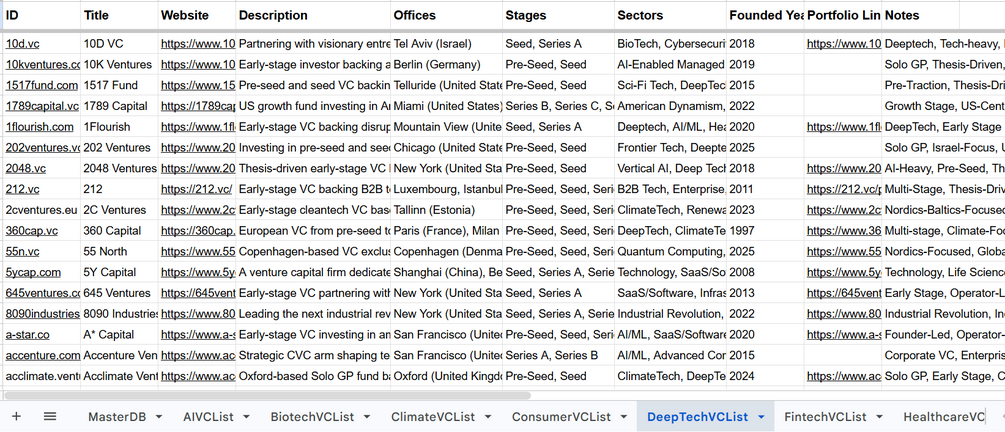Add a new sheet with plus icon

pos(16,417)
